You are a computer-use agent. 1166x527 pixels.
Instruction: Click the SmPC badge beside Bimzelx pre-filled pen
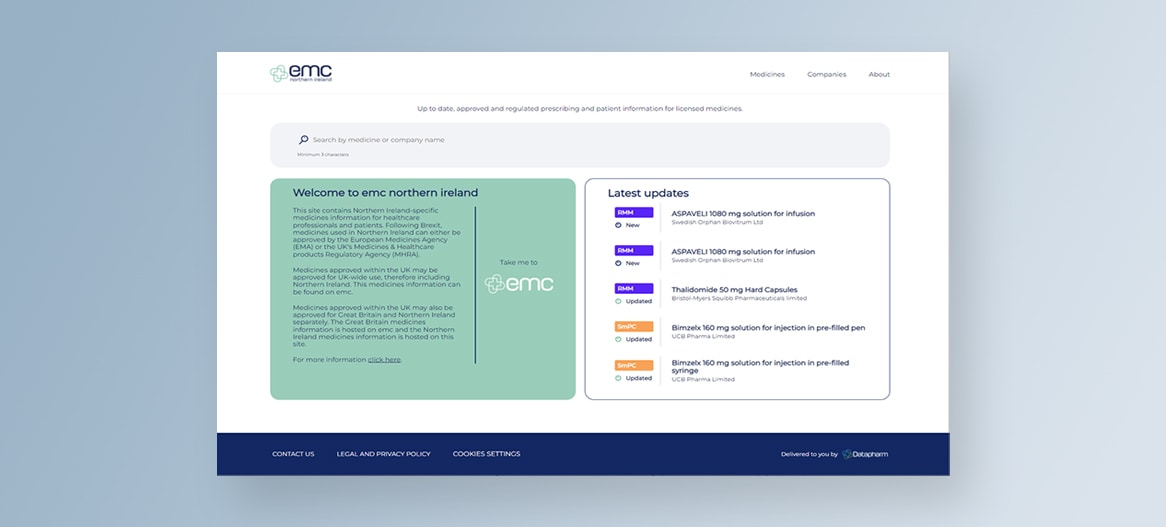634,326
